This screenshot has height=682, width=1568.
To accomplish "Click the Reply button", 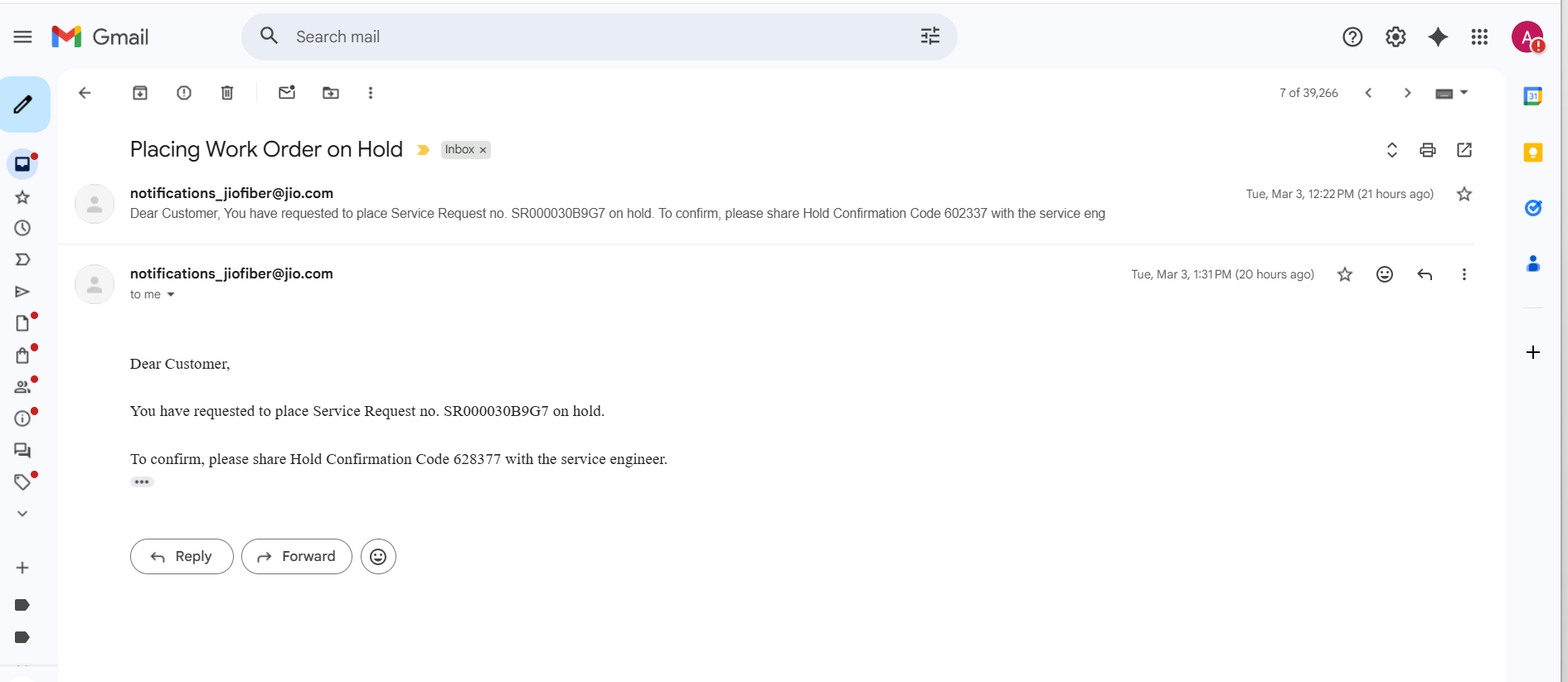I will click(182, 557).
